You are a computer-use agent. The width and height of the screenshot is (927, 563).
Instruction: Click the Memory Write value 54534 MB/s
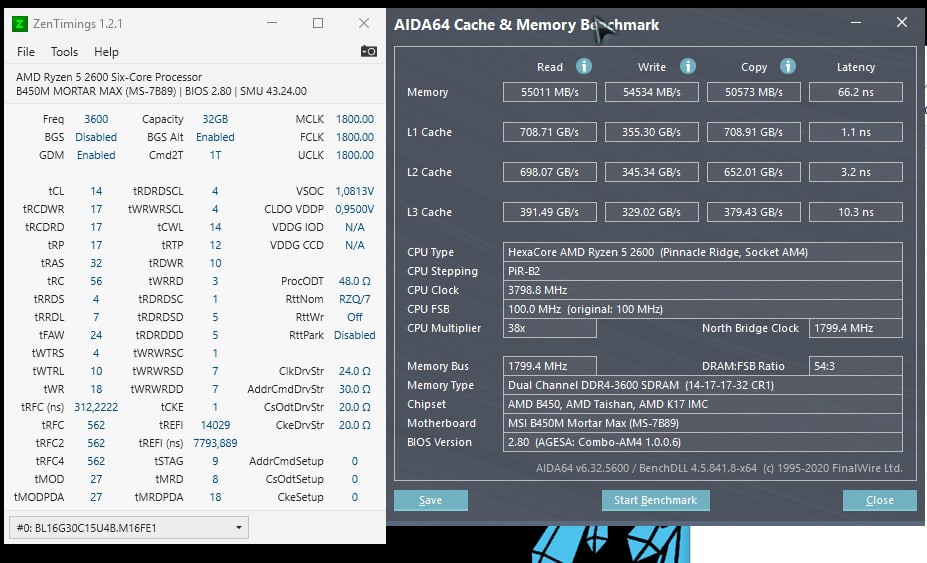652,92
